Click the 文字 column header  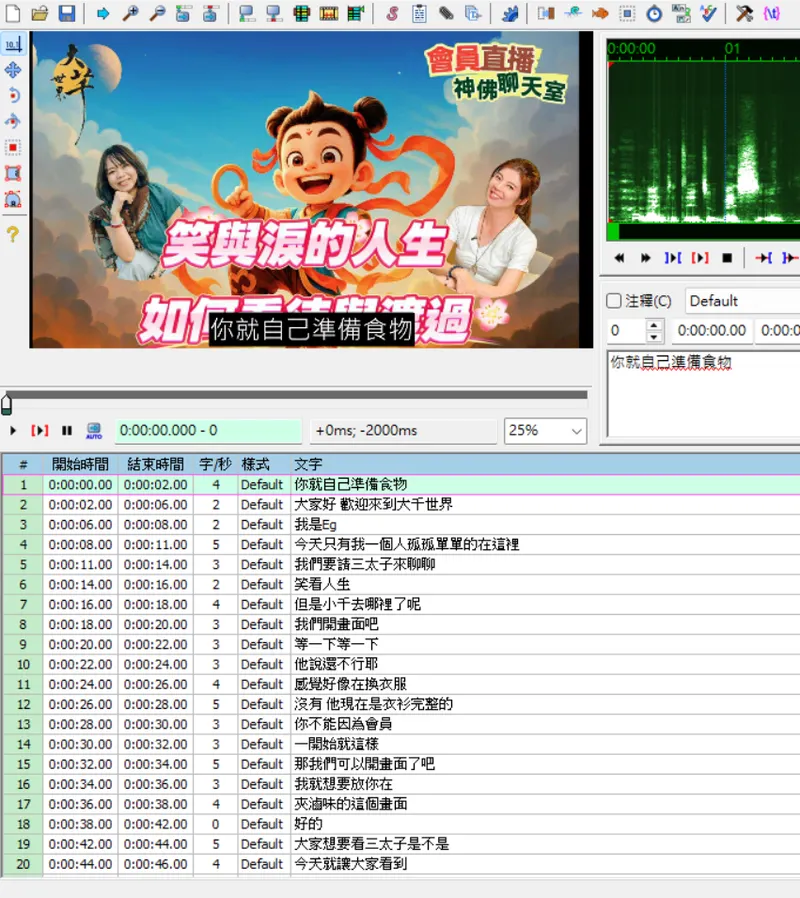(545, 464)
